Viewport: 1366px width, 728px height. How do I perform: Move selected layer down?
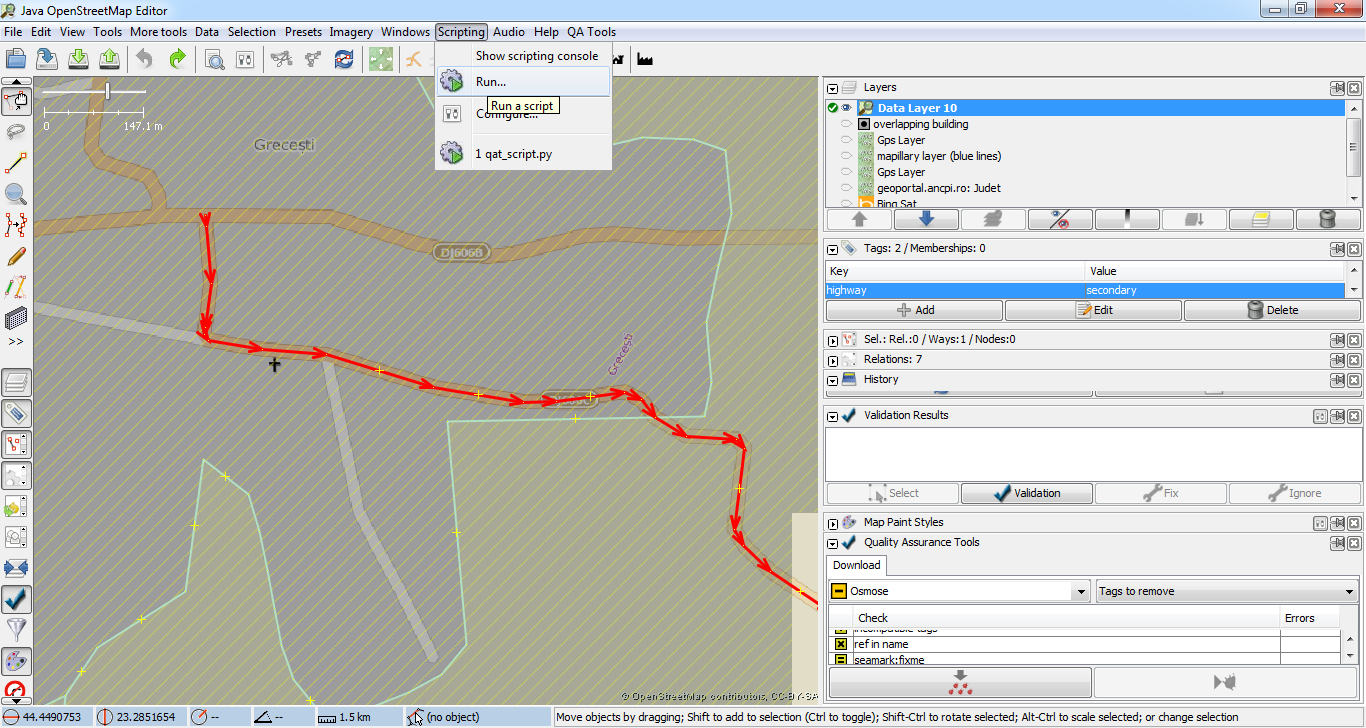926,219
